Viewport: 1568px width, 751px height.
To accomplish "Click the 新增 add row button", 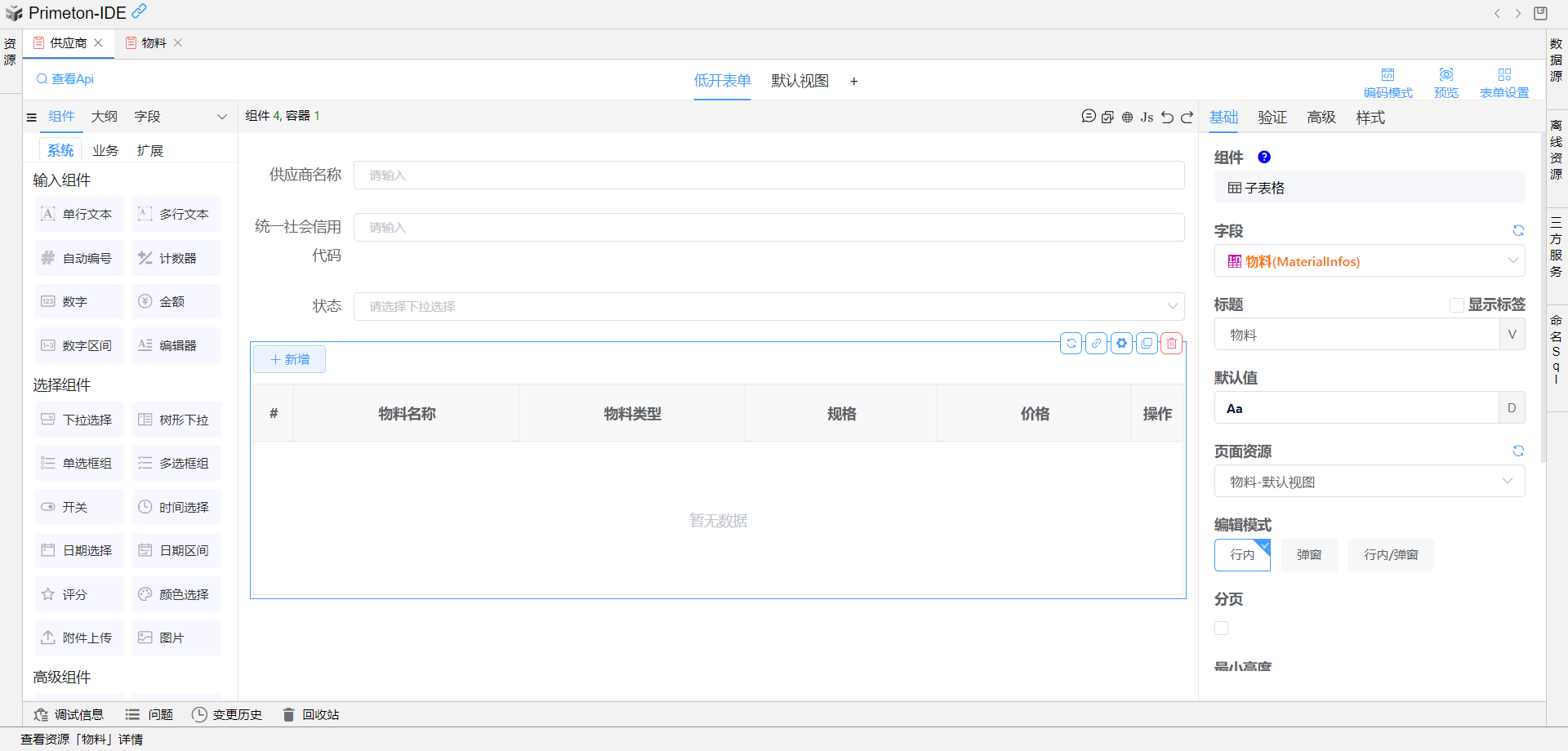I will coord(290,359).
